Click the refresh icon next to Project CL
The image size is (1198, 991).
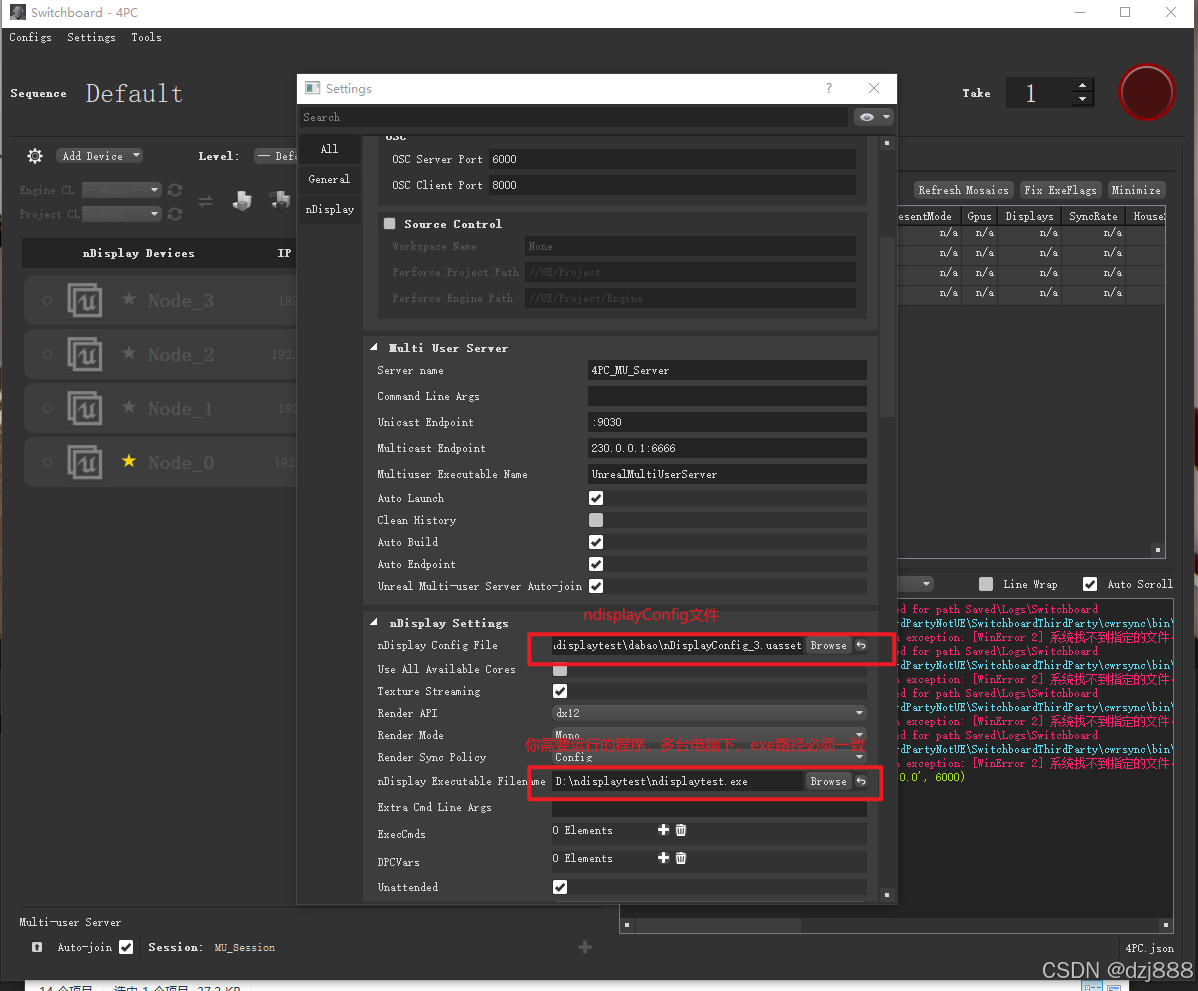tap(175, 214)
